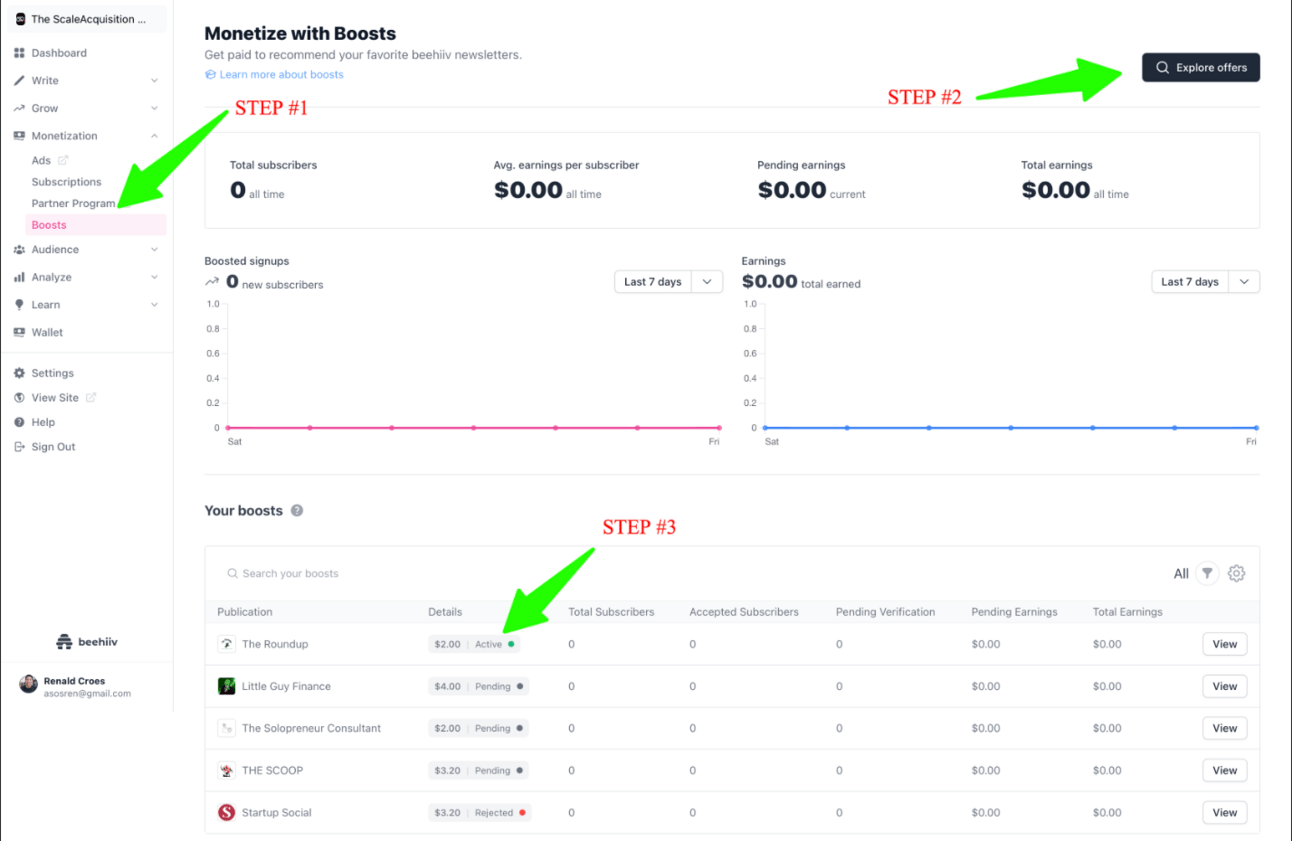Image resolution: width=1292 pixels, height=841 pixels.
Task: Expand the Grow menu chevron
Action: (x=154, y=108)
